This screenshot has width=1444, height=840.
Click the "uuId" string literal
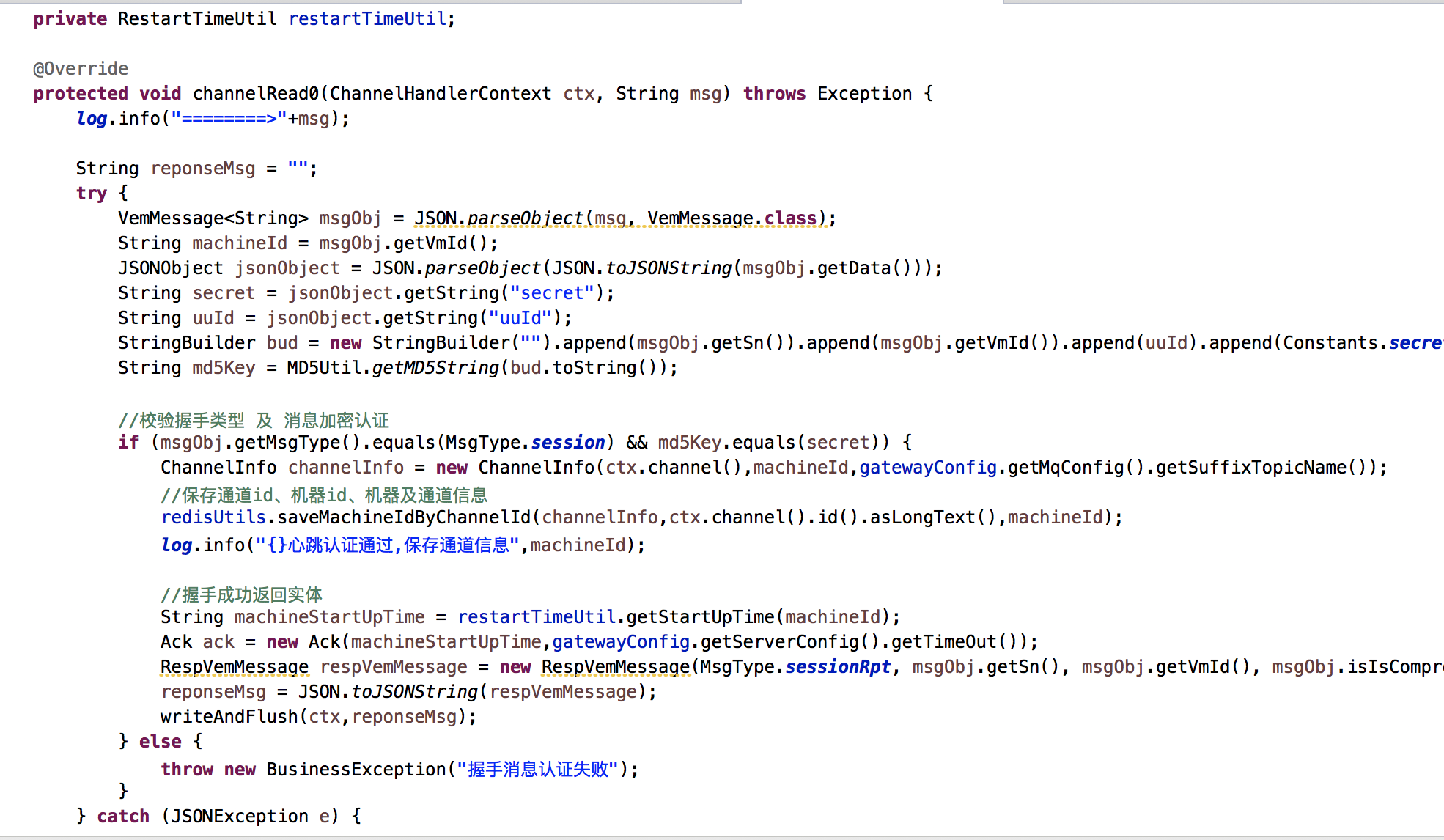(x=520, y=318)
